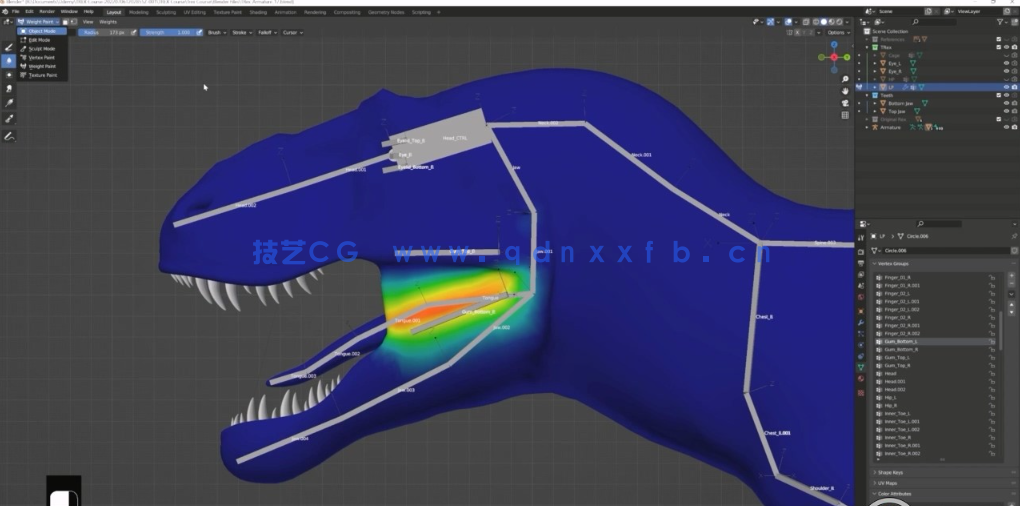
Task: Hide Armature in viewport
Action: click(1006, 127)
